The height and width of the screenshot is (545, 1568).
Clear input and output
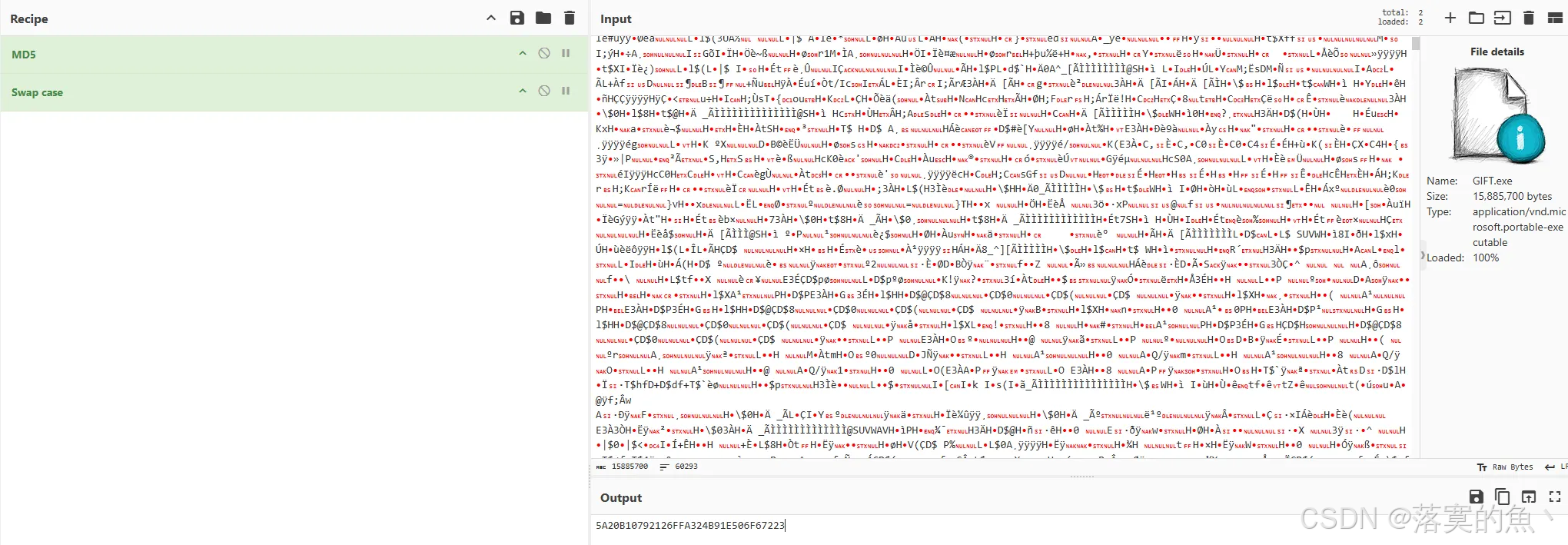point(1529,18)
